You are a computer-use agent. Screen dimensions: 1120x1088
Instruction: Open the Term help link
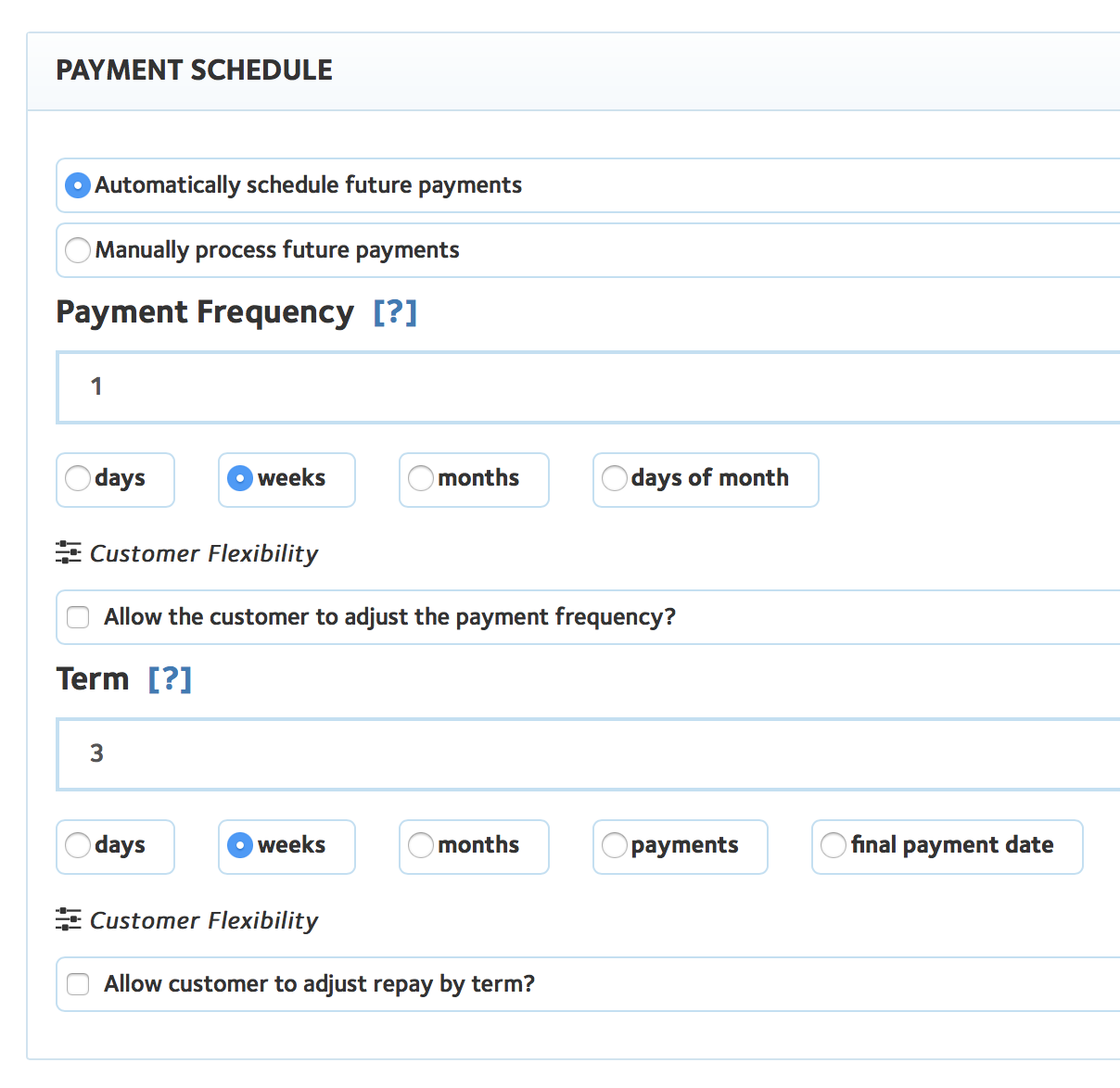click(x=170, y=679)
